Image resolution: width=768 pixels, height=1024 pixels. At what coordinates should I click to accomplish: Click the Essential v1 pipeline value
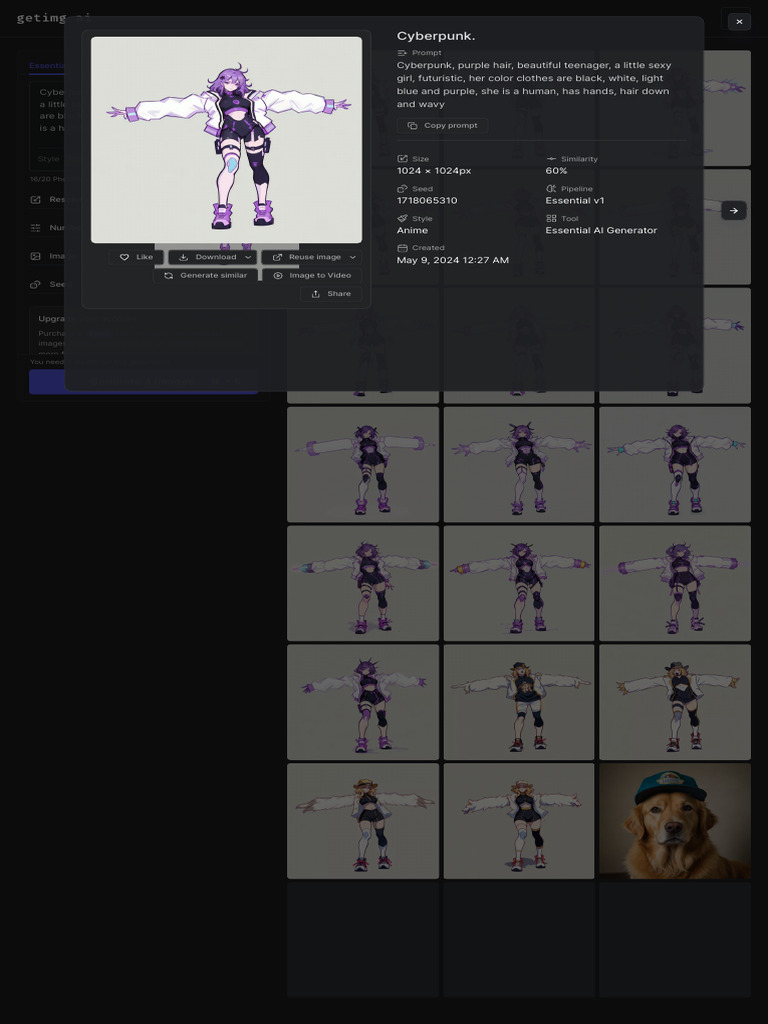575,200
